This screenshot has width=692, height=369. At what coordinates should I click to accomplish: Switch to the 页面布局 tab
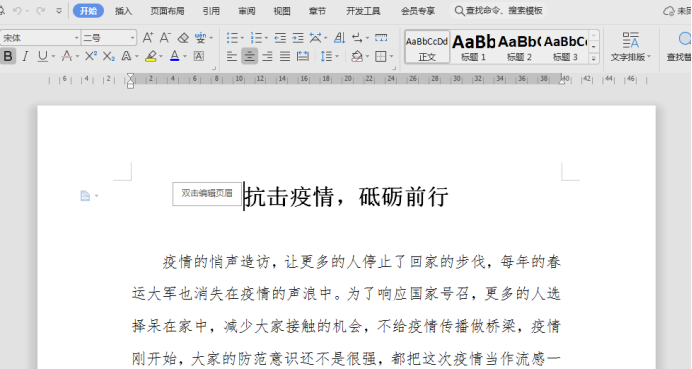pos(167,11)
